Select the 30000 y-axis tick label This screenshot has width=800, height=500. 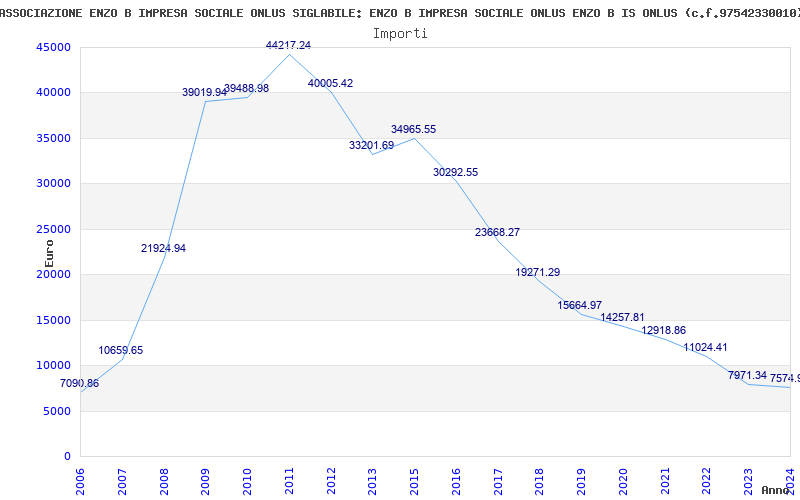54,184
